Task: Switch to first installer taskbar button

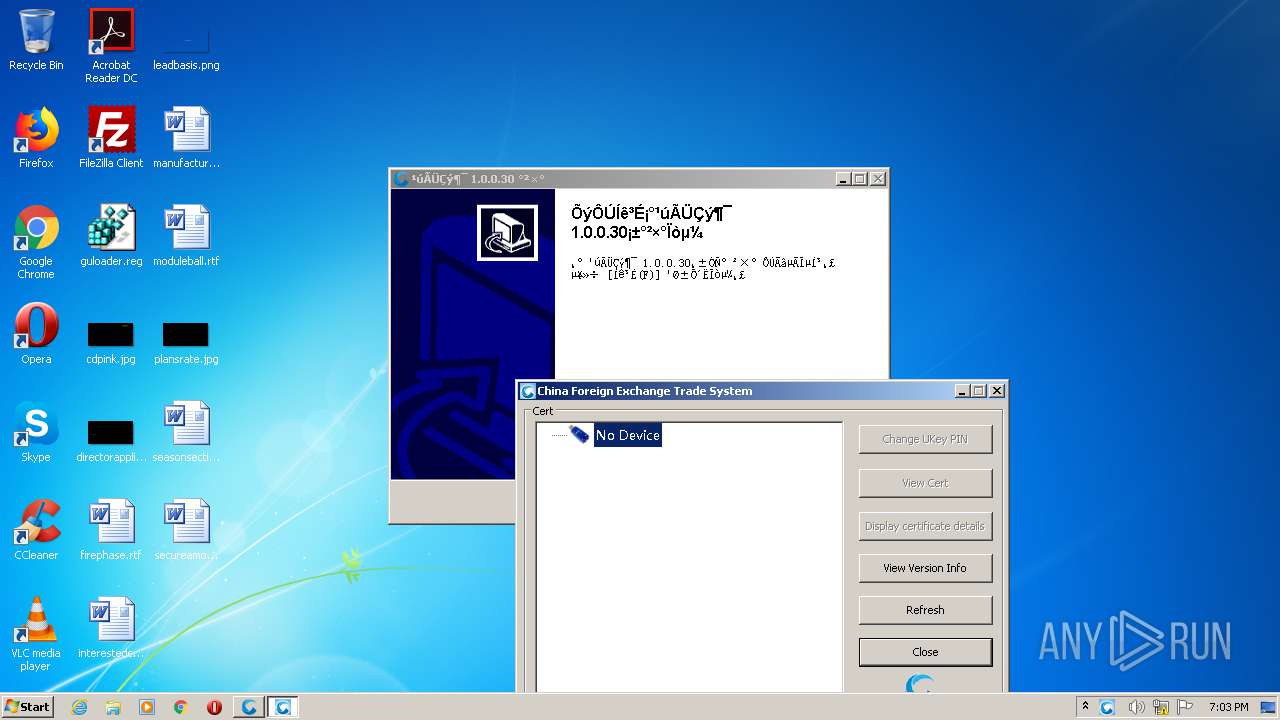Action: click(x=249, y=707)
